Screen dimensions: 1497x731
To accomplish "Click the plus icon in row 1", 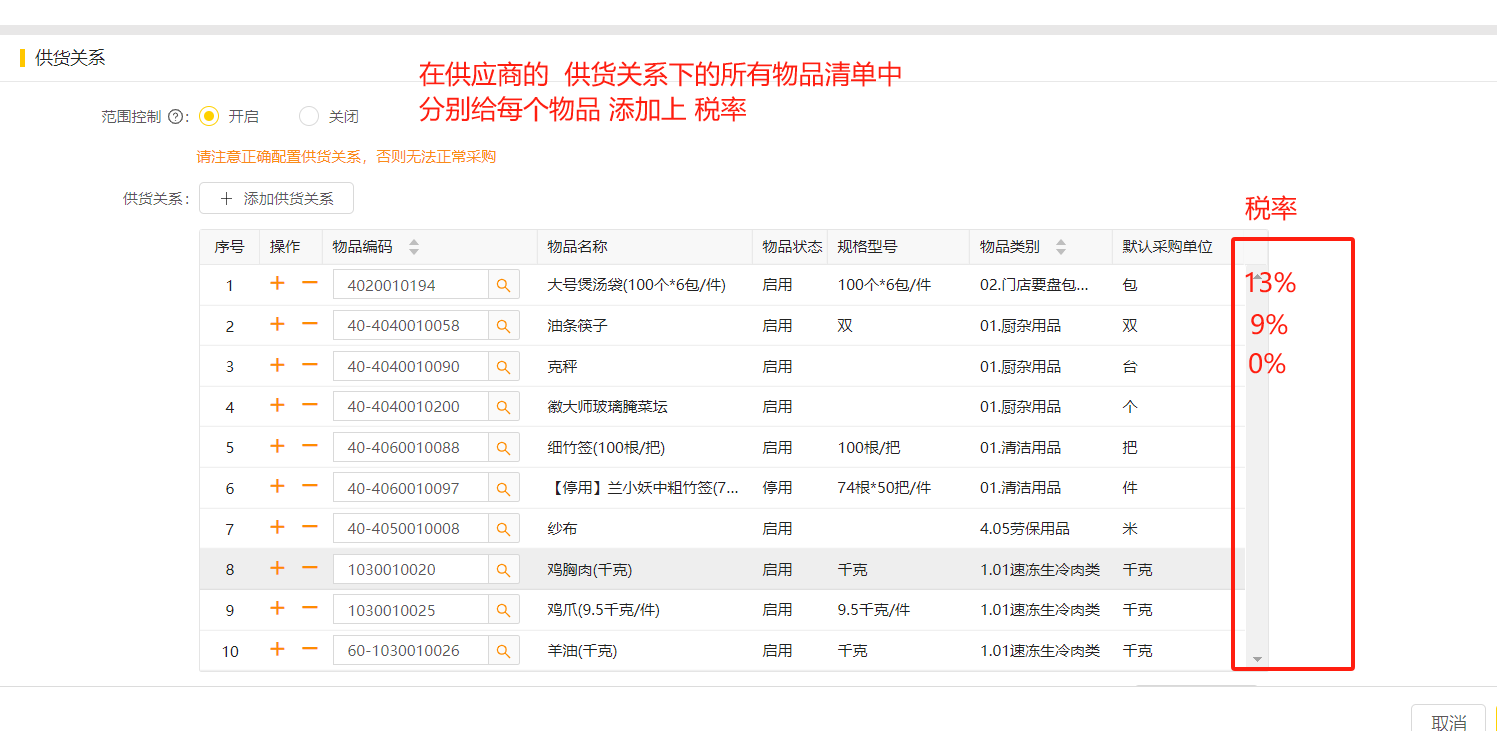I will (x=277, y=284).
